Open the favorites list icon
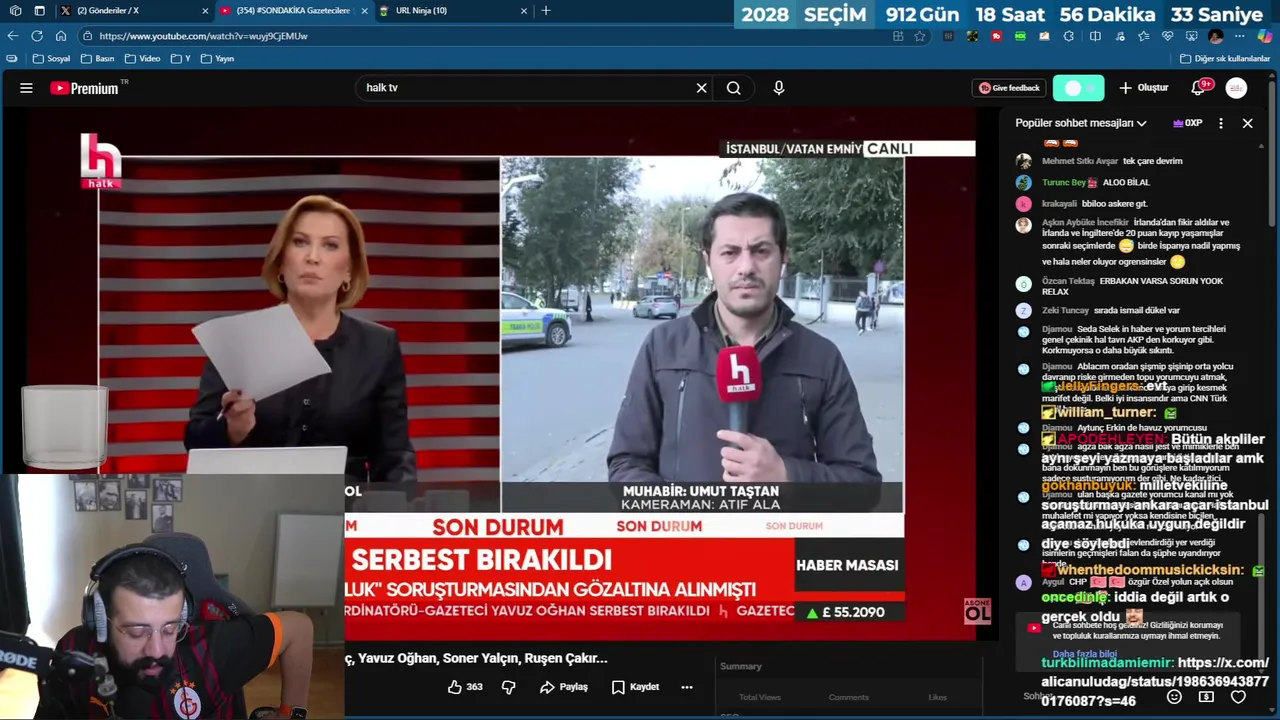The height and width of the screenshot is (720, 1280). [x=1143, y=36]
